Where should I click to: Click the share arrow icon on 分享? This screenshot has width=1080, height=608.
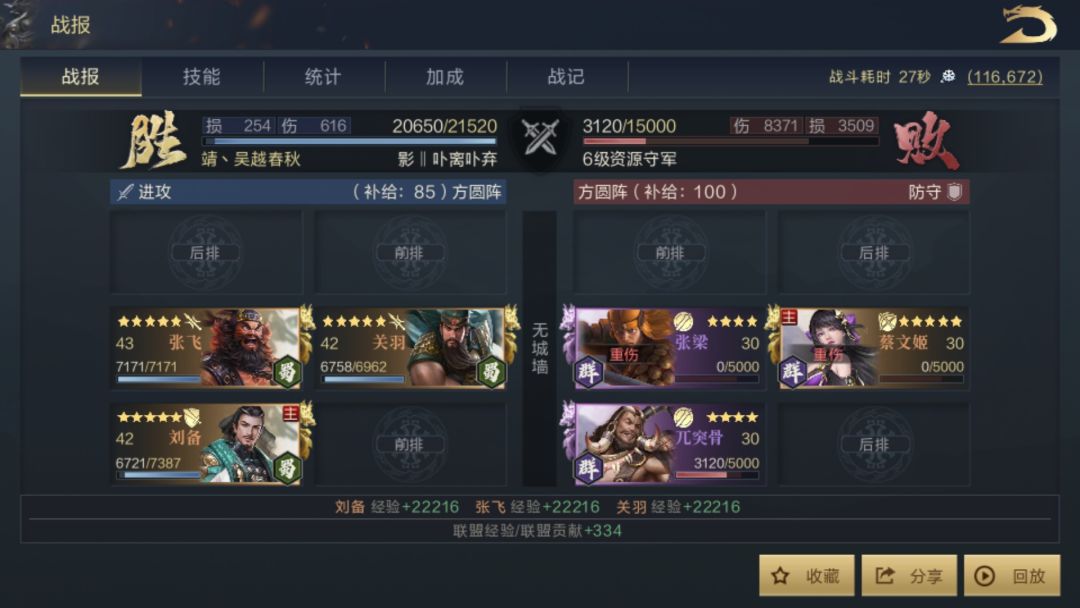884,576
